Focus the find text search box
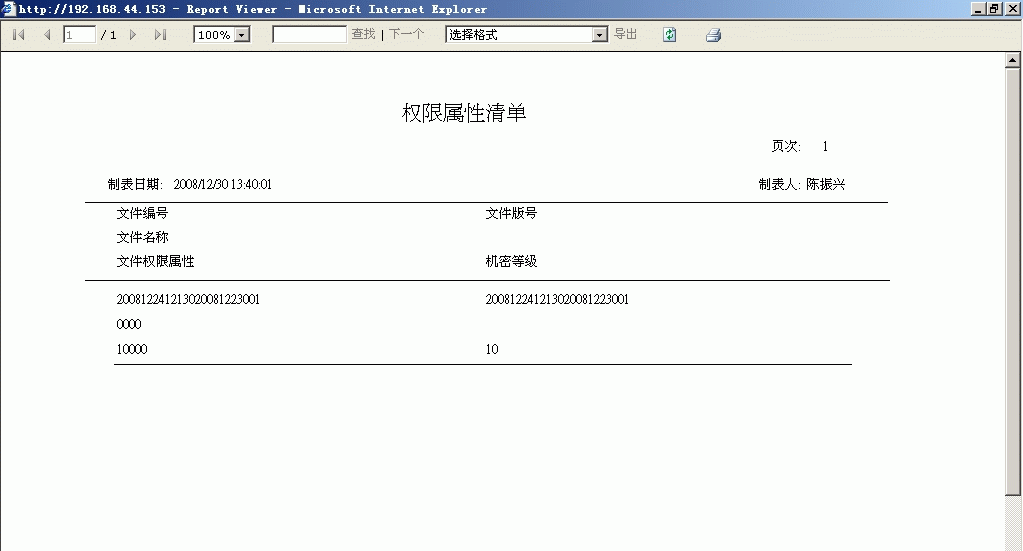Viewport: 1023px width, 551px height. click(x=309, y=35)
